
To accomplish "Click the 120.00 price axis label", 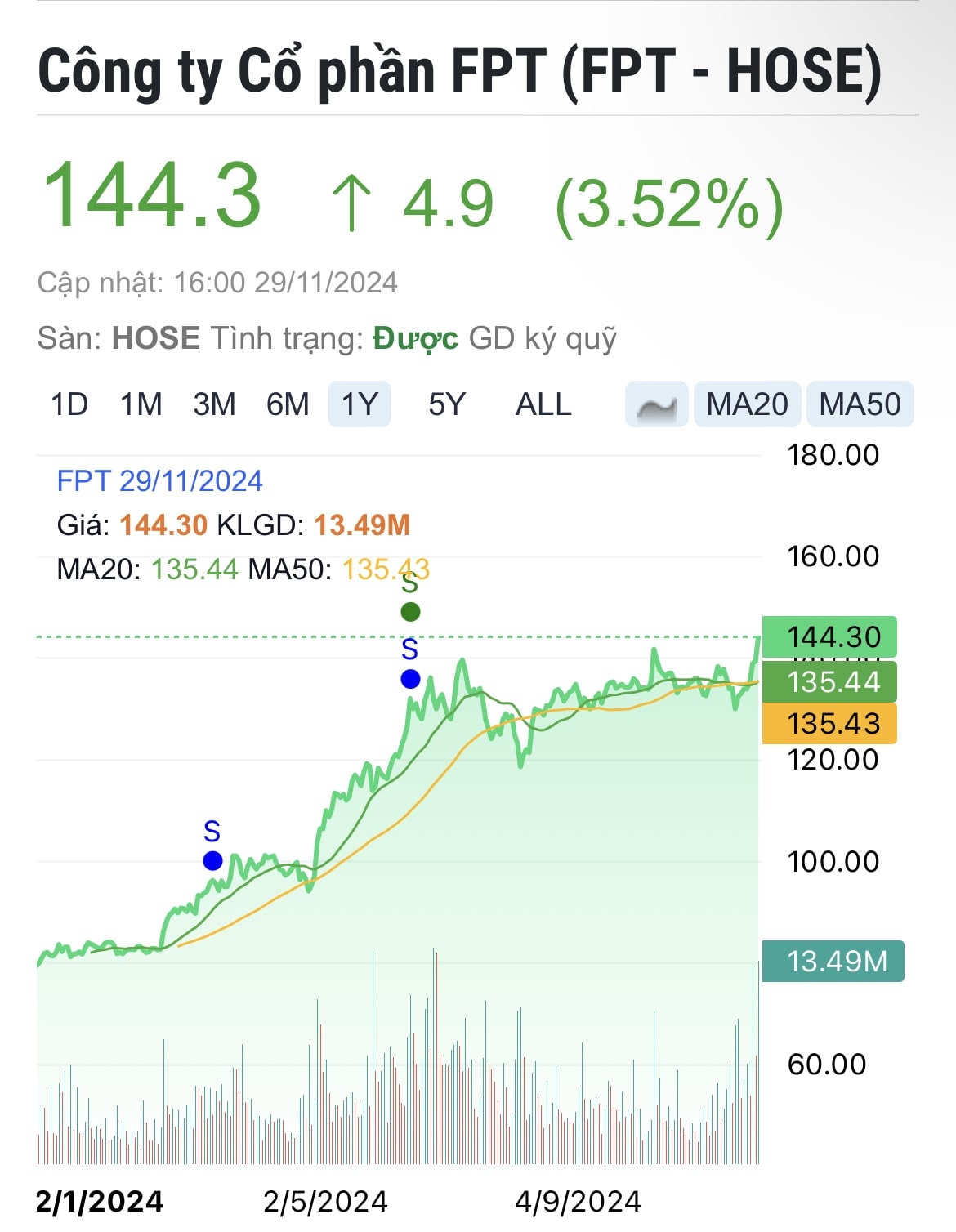I will tap(833, 760).
